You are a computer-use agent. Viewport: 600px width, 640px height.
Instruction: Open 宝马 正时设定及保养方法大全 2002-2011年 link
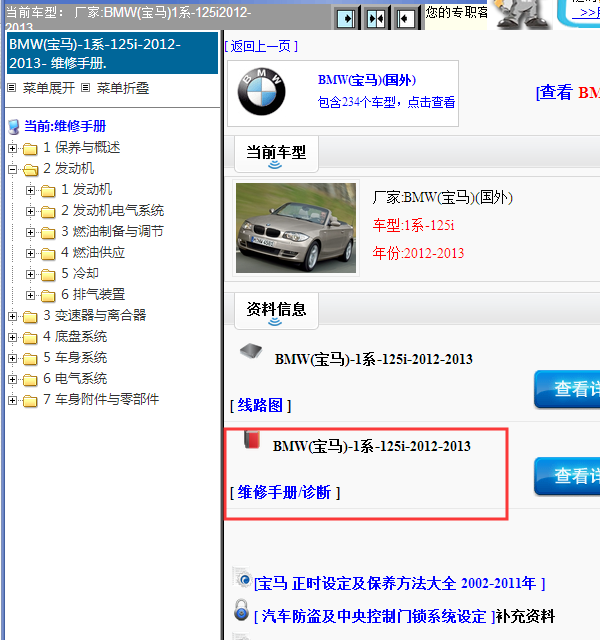pyautogui.click(x=400, y=583)
